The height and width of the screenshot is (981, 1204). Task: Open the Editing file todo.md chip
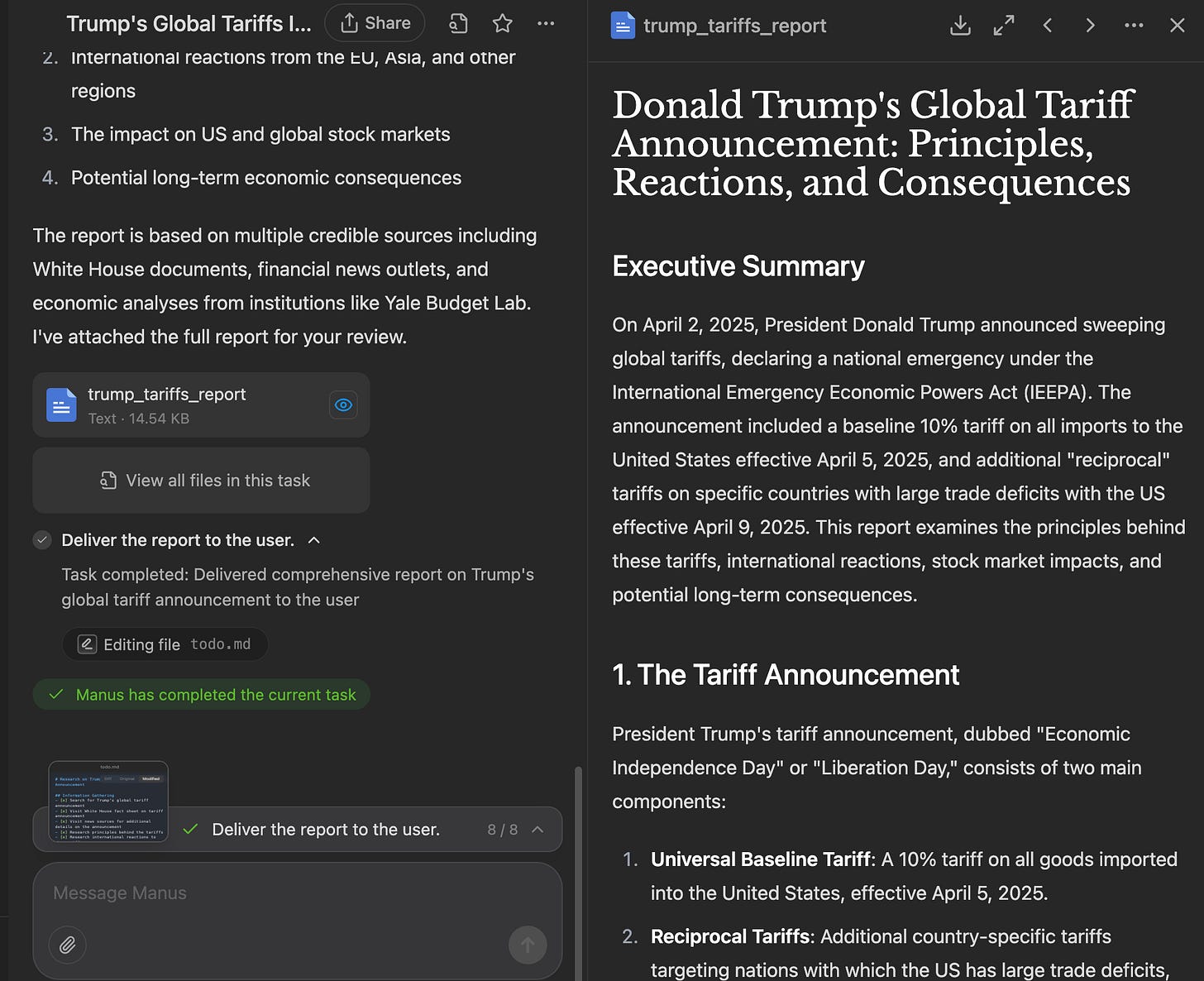[165, 644]
